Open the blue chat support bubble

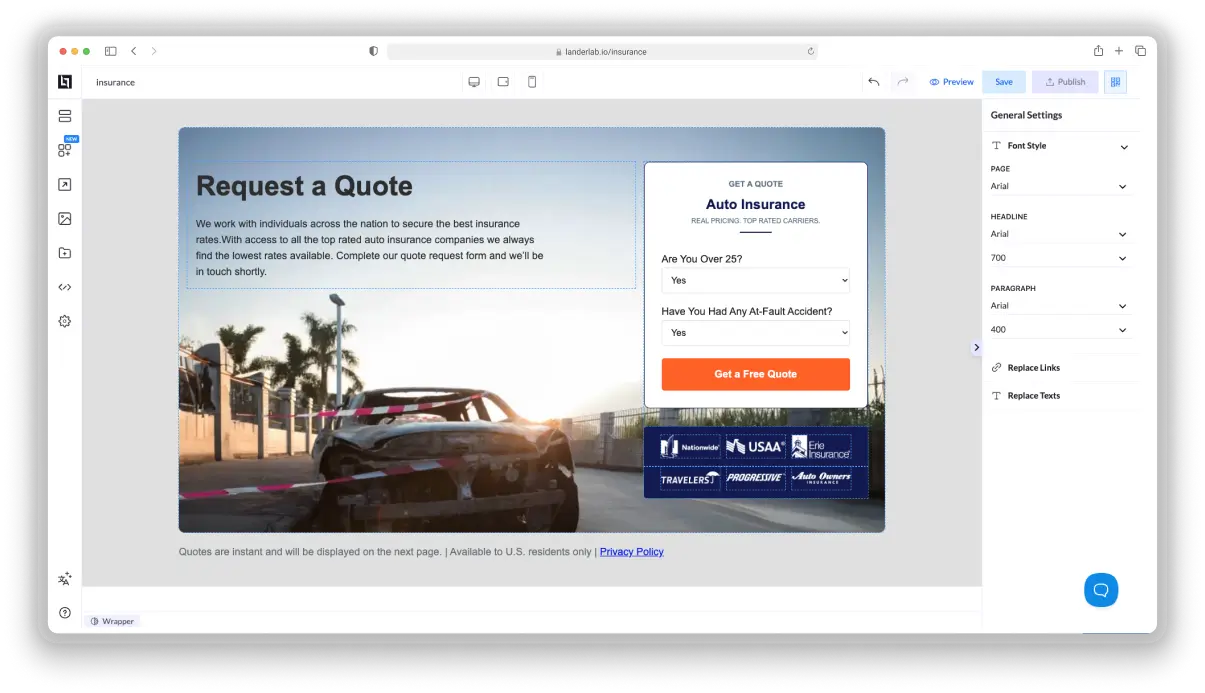[x=1100, y=590]
